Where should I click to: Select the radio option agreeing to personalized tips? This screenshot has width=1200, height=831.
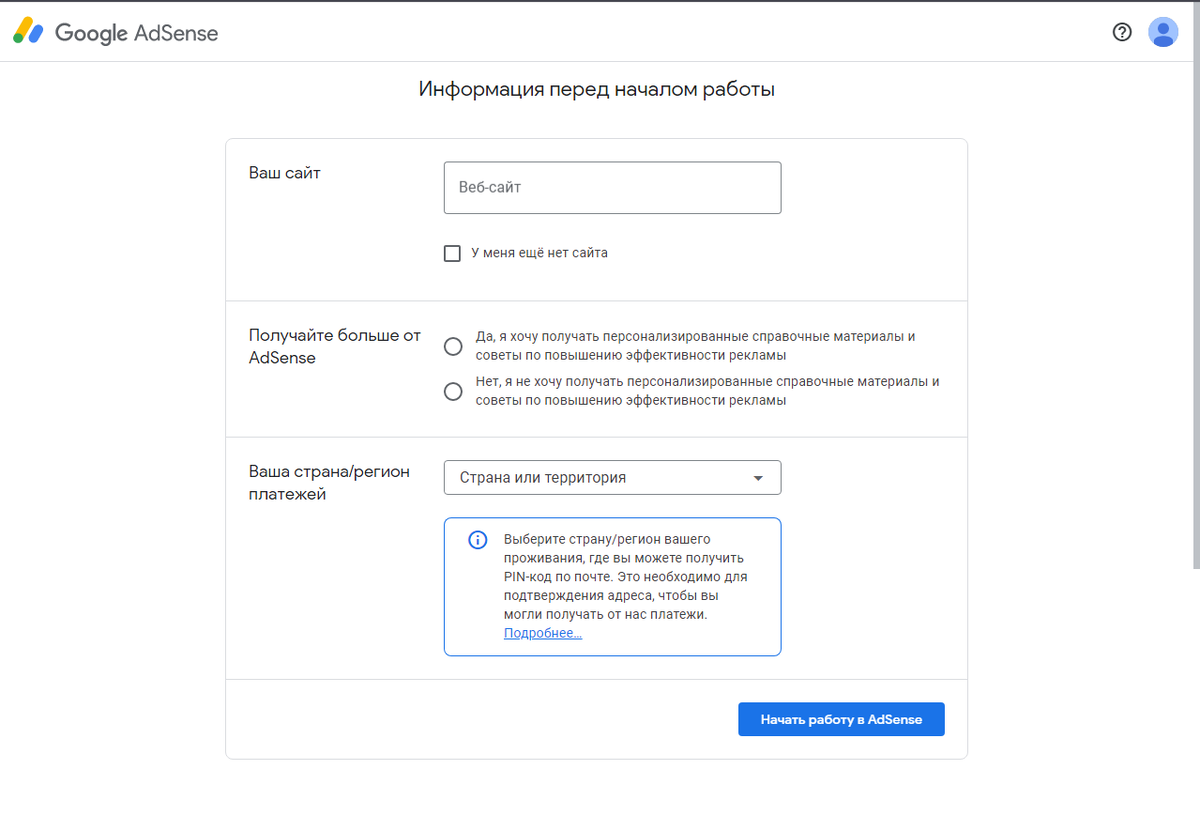point(452,346)
